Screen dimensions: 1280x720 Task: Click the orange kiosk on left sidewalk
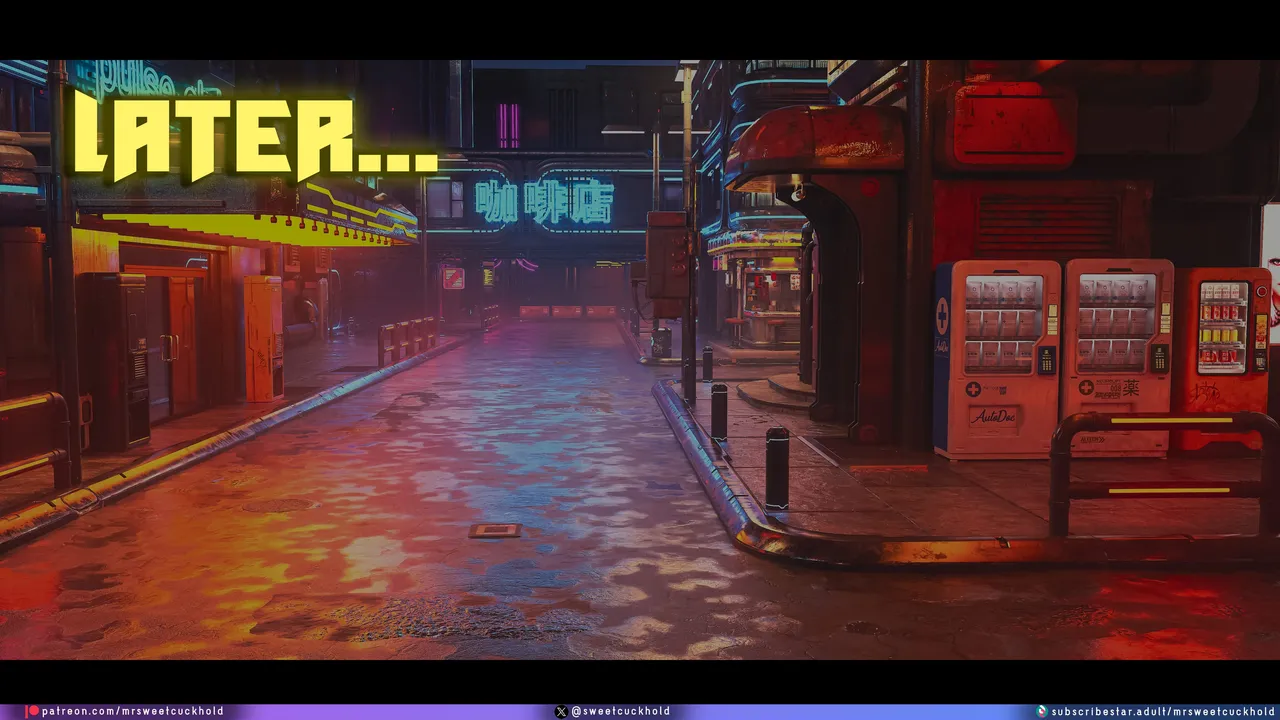point(263,338)
